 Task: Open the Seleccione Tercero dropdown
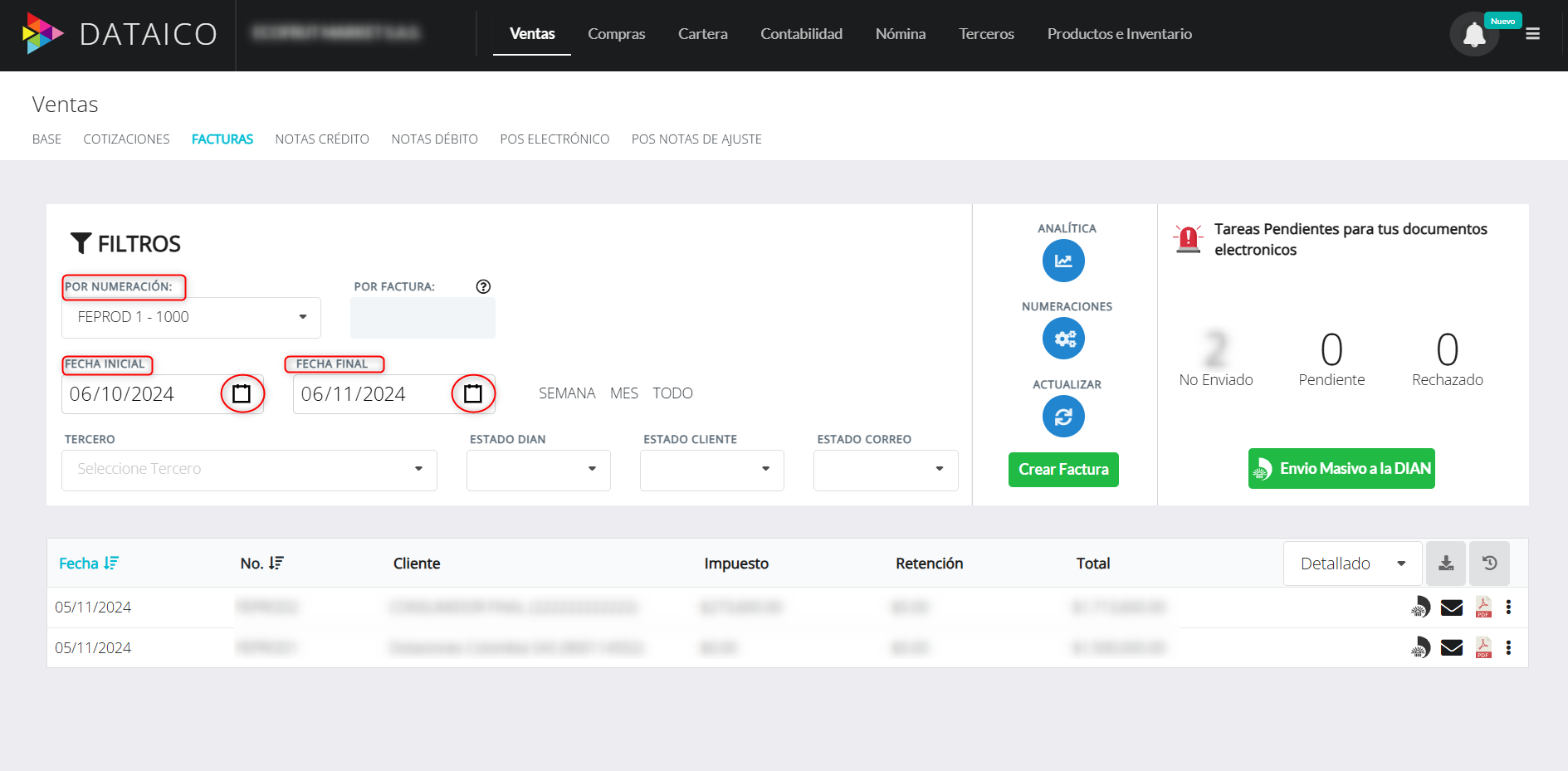pos(249,470)
